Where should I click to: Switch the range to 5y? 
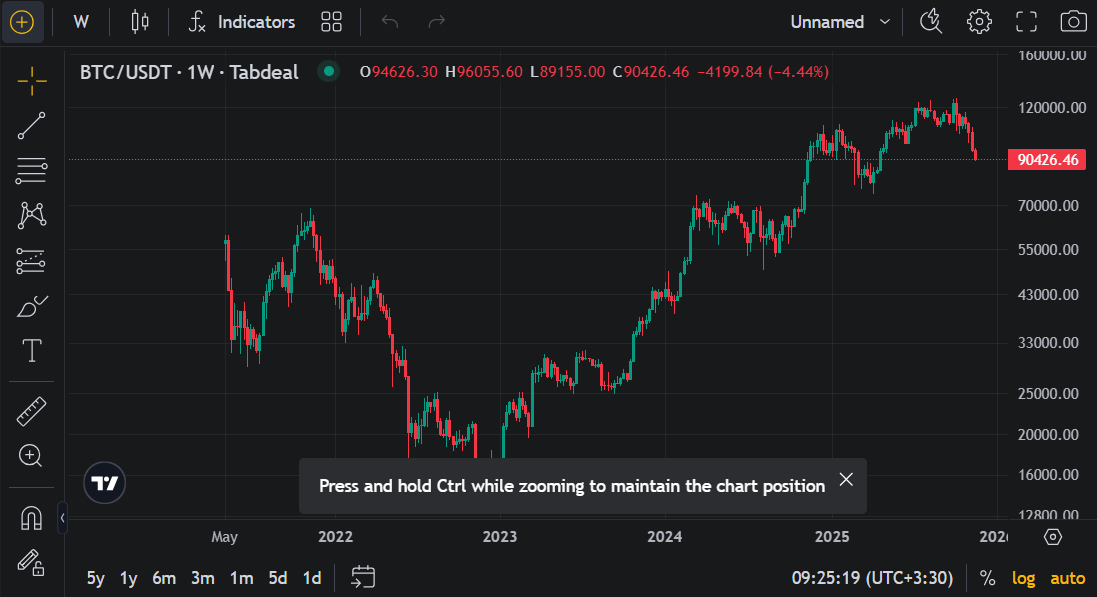tap(96, 578)
